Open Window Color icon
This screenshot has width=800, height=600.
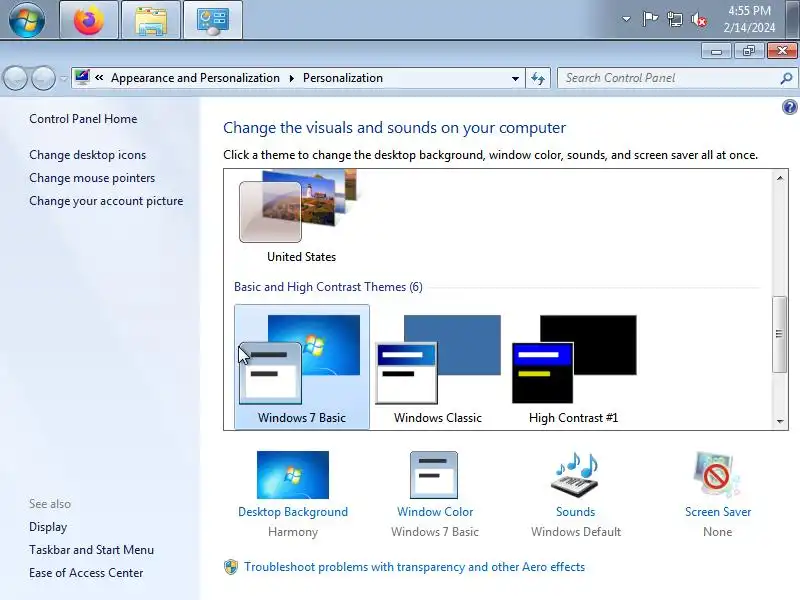tap(434, 475)
